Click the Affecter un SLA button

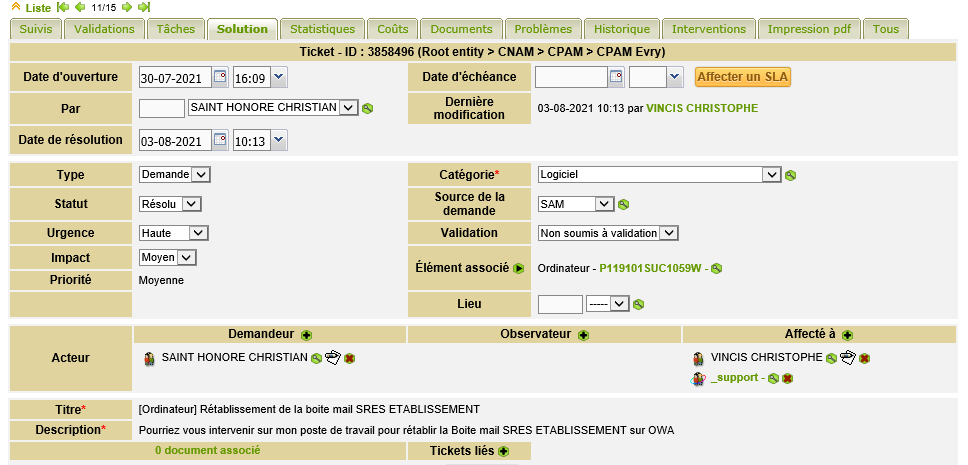click(729, 77)
